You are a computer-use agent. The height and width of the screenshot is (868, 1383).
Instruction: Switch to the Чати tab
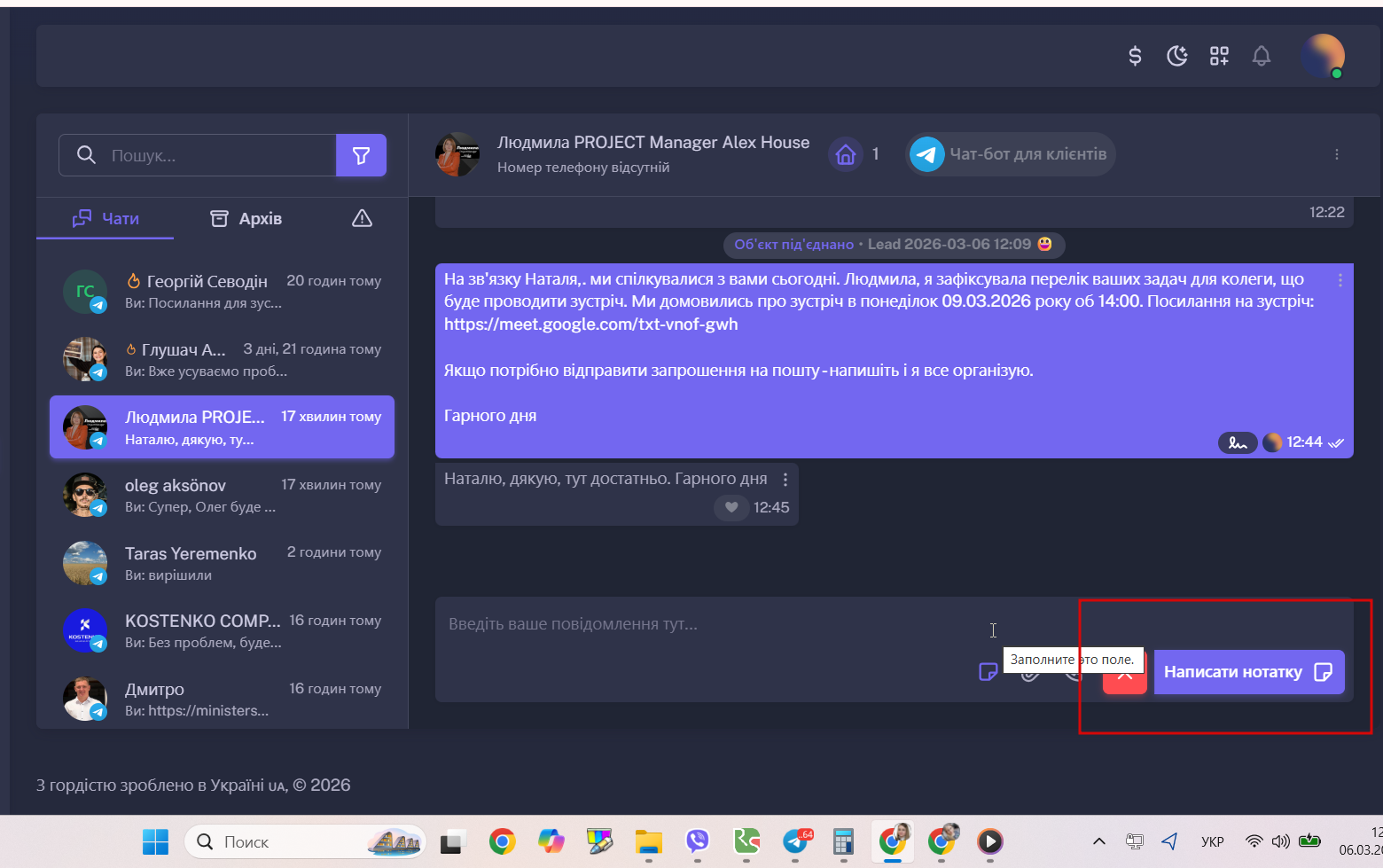click(105, 218)
